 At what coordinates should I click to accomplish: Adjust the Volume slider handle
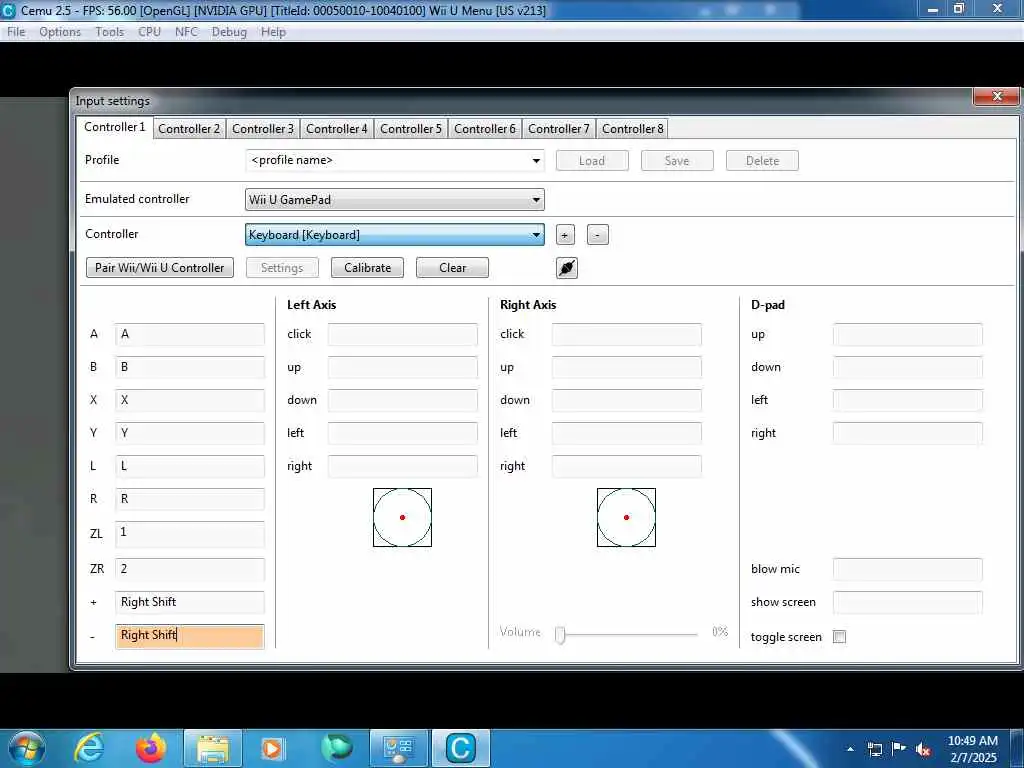coord(560,634)
